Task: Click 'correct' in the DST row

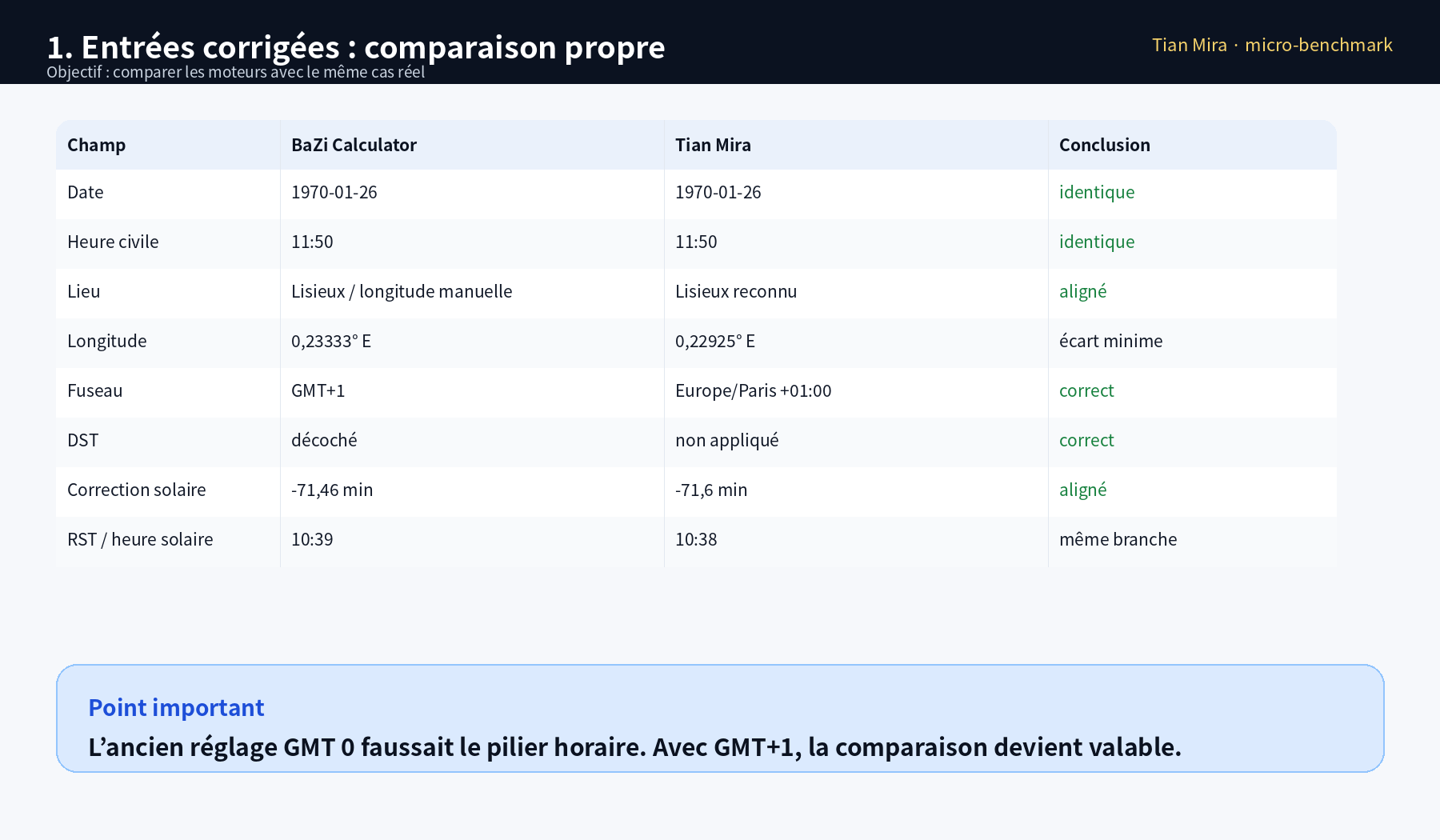Action: coord(1086,440)
